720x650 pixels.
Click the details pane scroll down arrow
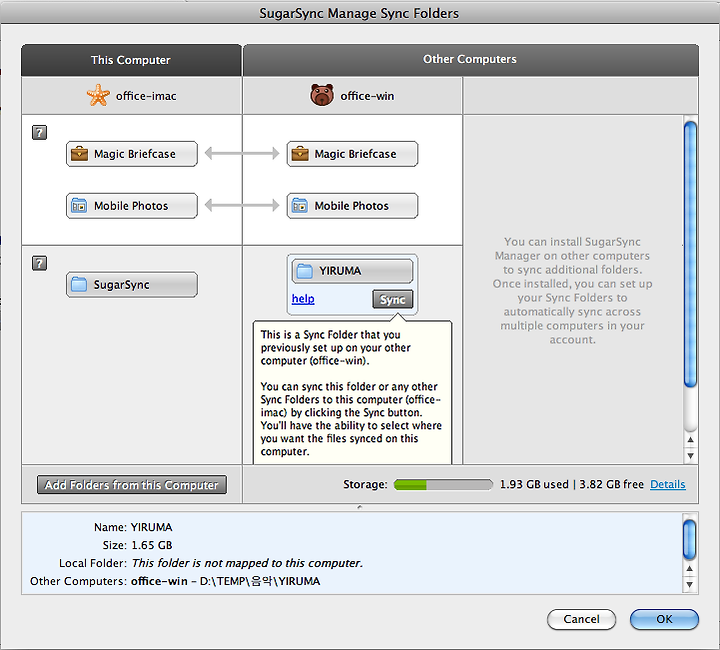[x=689, y=585]
